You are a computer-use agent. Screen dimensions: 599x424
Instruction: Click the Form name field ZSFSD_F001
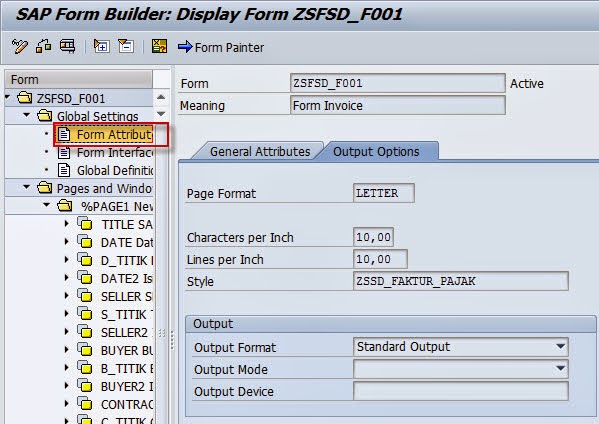pos(398,83)
